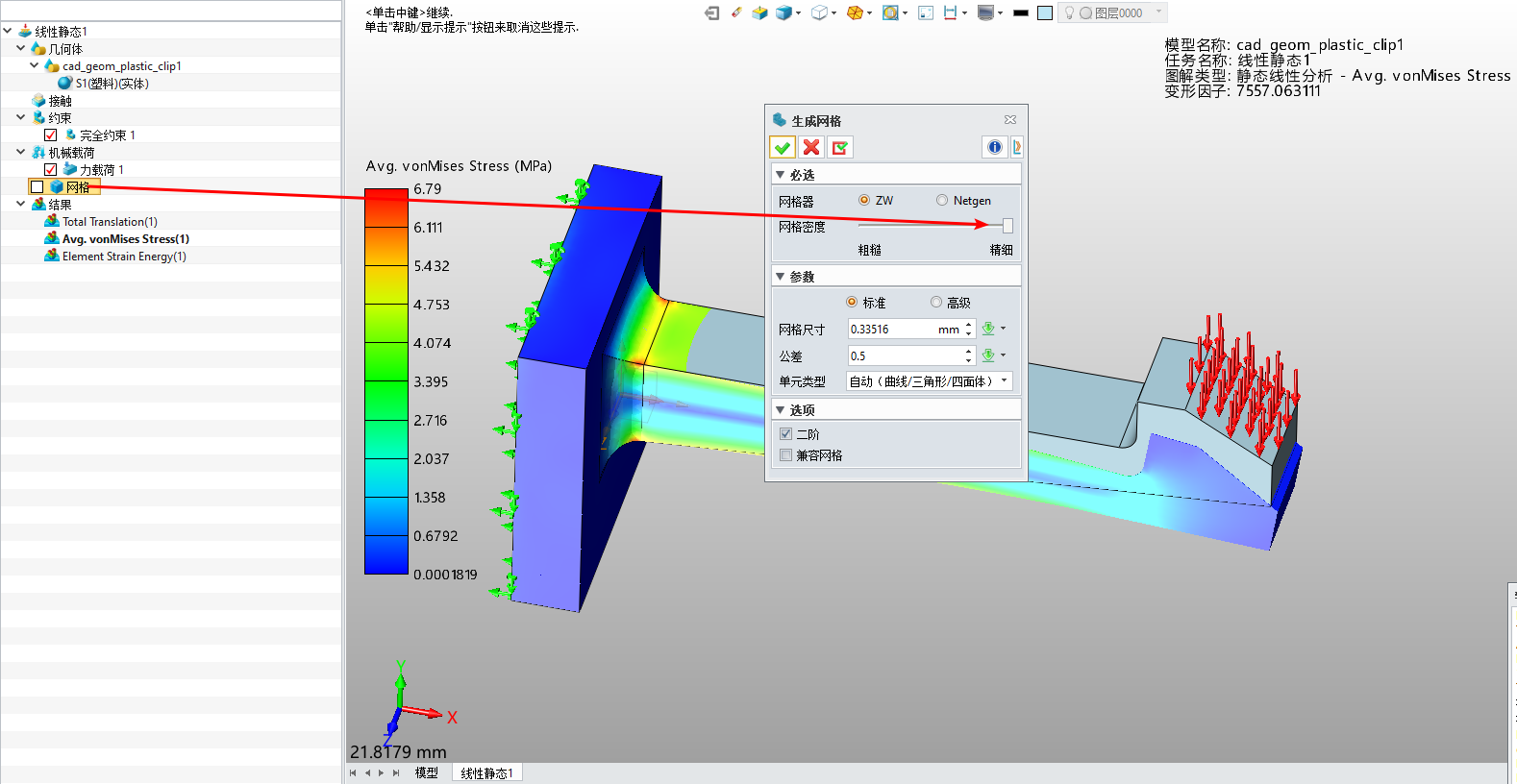This screenshot has width=1517, height=784.
Task: Click the blue info help icon
Action: tap(995, 147)
